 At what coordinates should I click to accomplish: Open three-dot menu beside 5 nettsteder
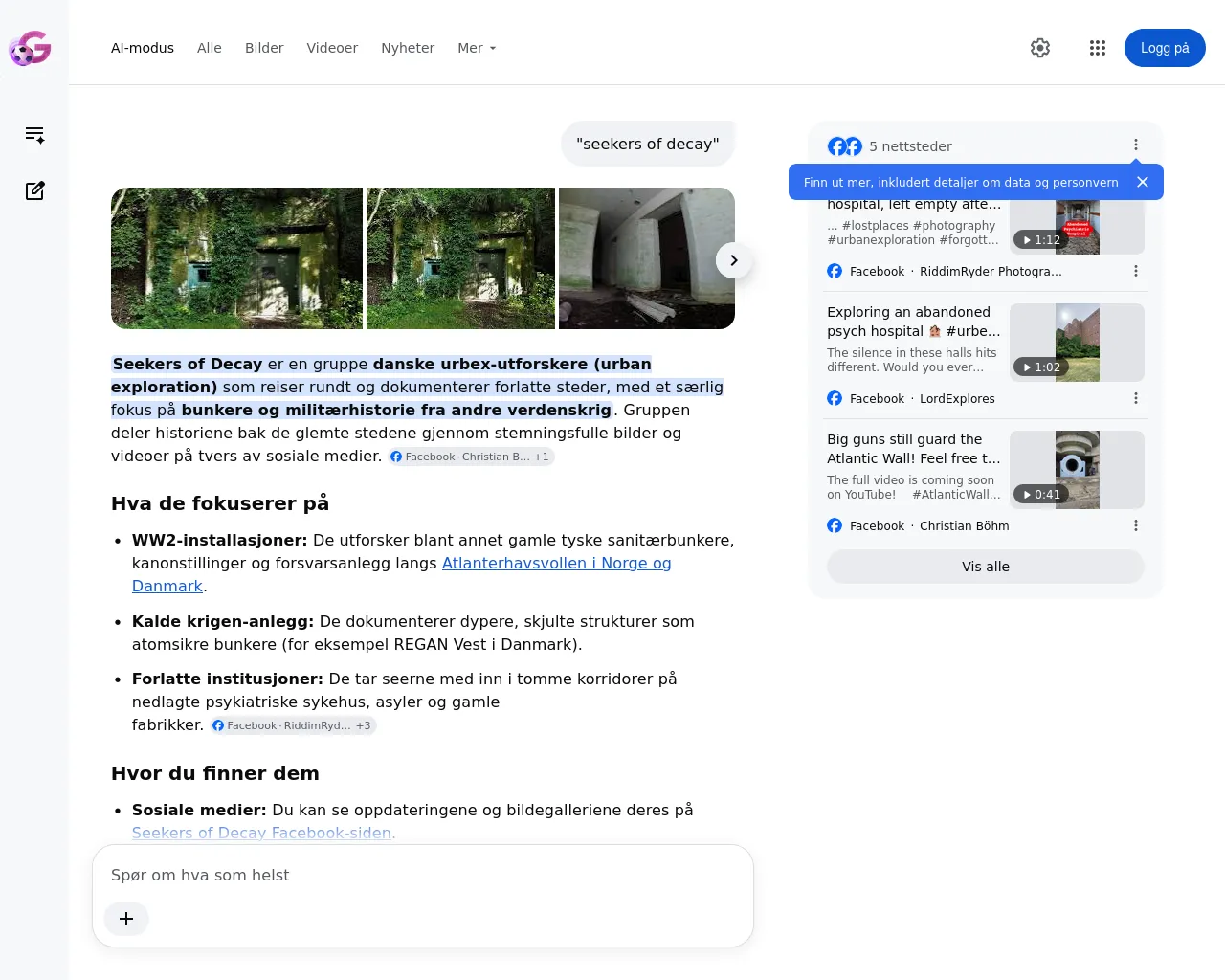[1136, 145]
